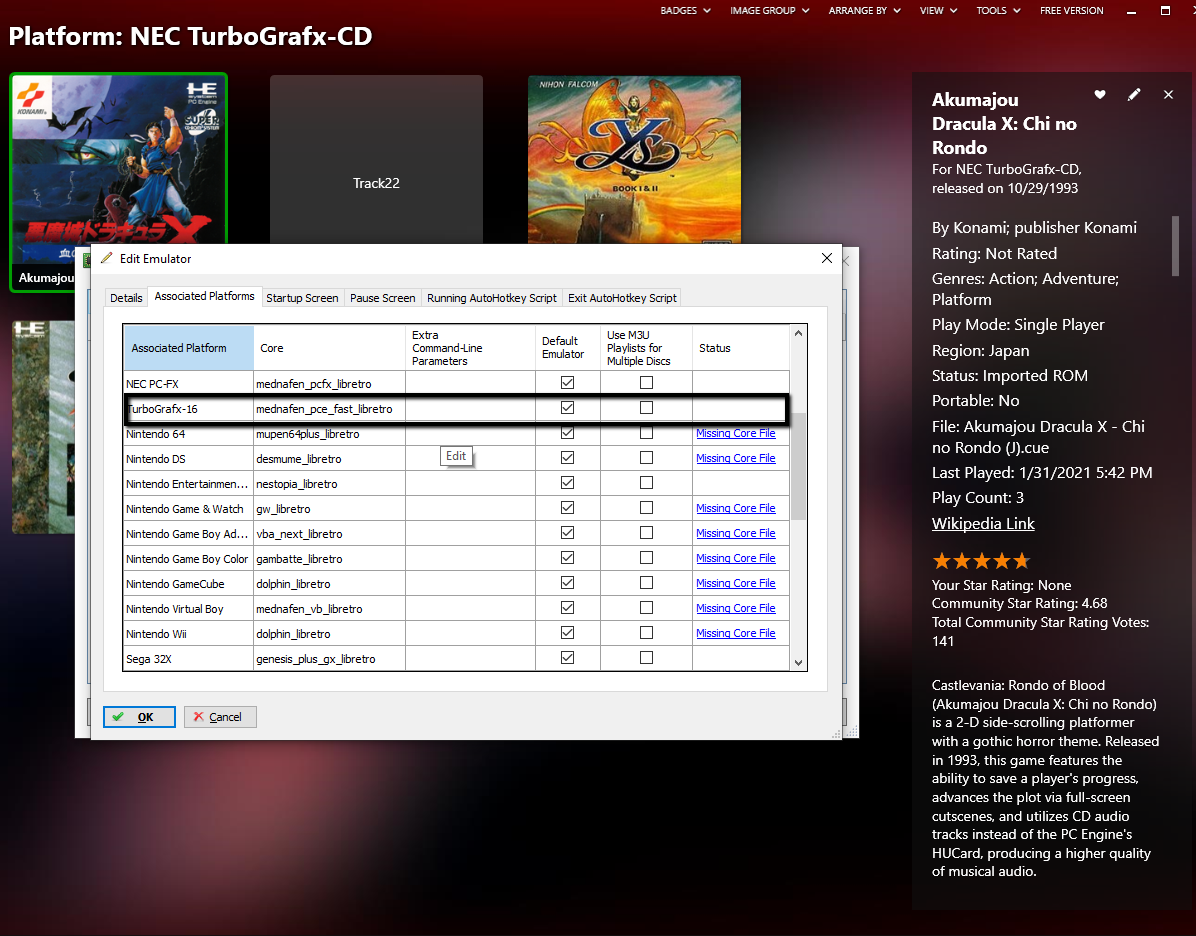The image size is (1196, 936).
Task: Select the NEC PC-FX platform cell
Action: click(188, 384)
